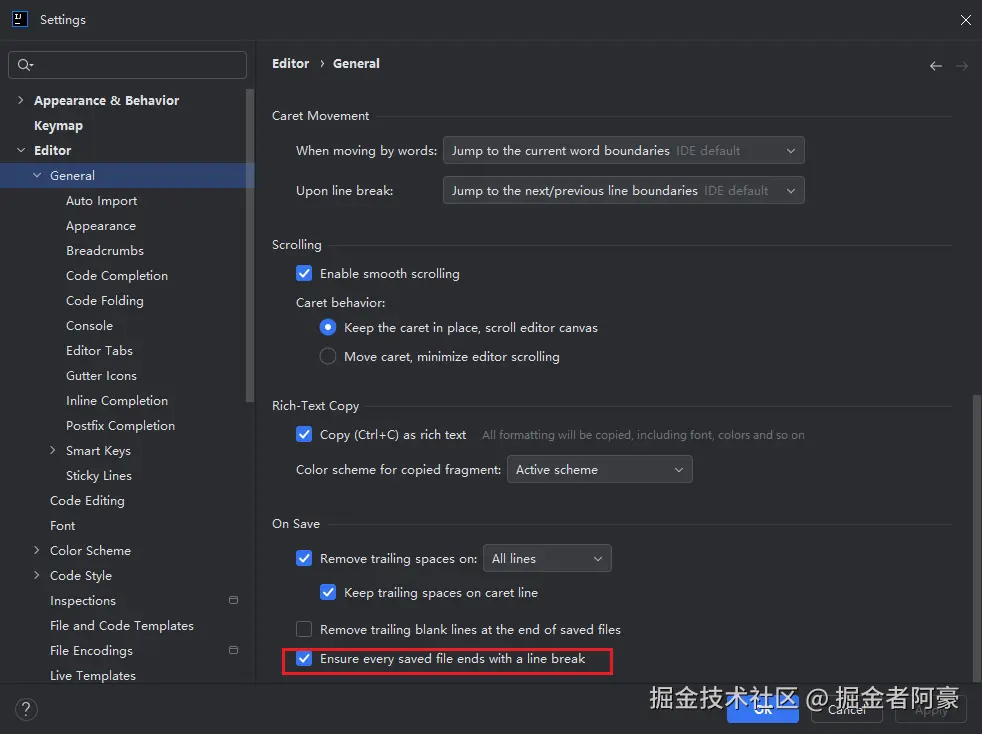Expand Appearance & Behavior tree node

[21, 100]
